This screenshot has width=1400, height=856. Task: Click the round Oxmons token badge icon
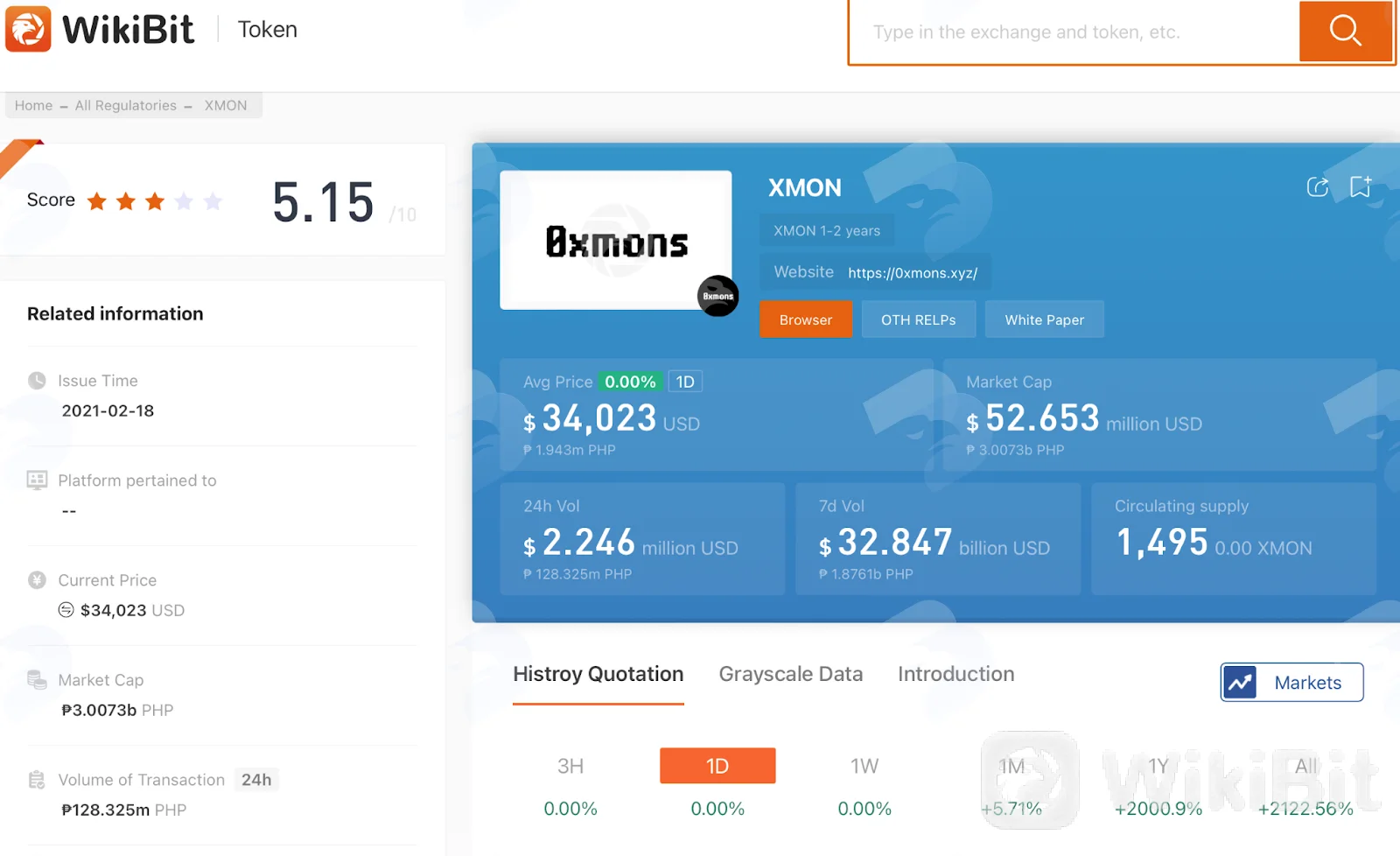[718, 296]
